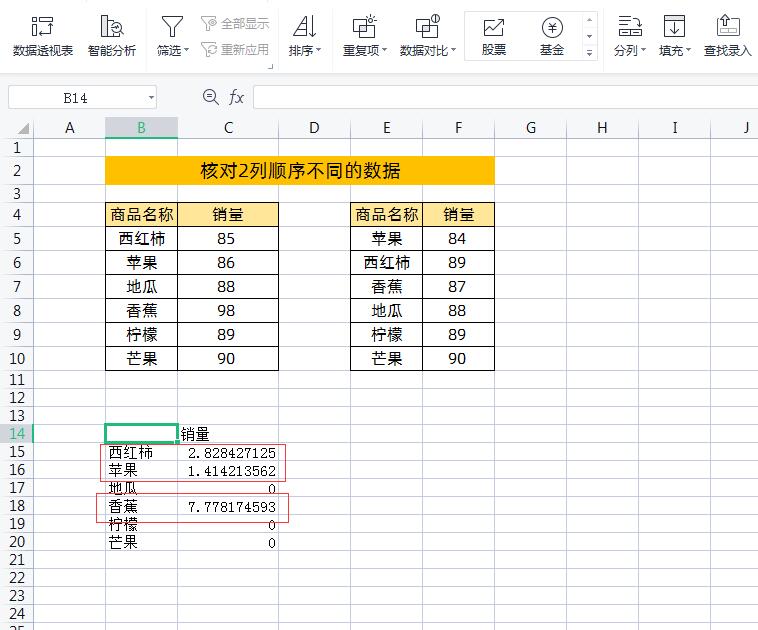Expand the 排序 dropdown arrow
758x630 pixels.
[318, 50]
